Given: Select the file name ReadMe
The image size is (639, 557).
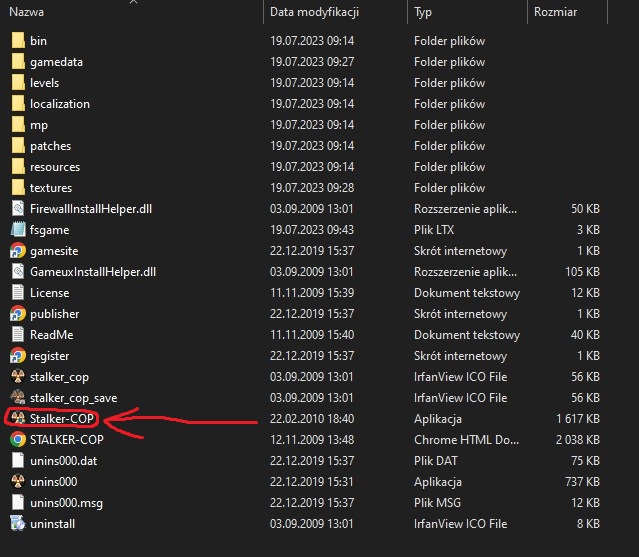Looking at the screenshot, I should 51,335.
